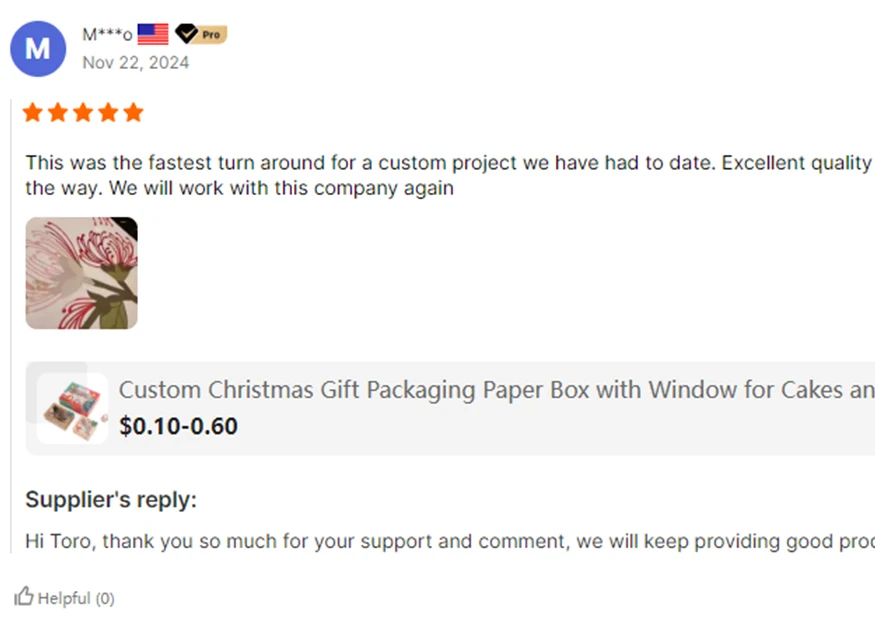Open the flower review photo thumbnail
Image resolution: width=875 pixels, height=625 pixels.
pos(81,273)
